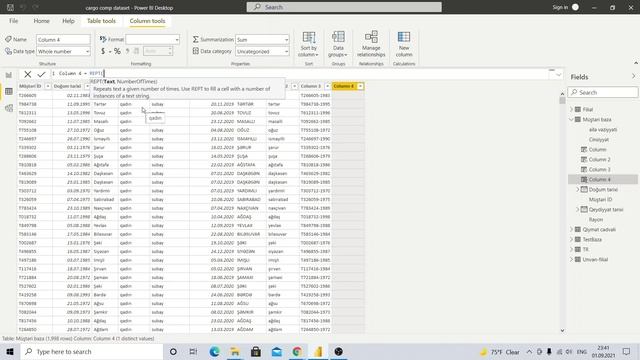
Task: Open Data view in the left sidebar
Action: pos(9,91)
